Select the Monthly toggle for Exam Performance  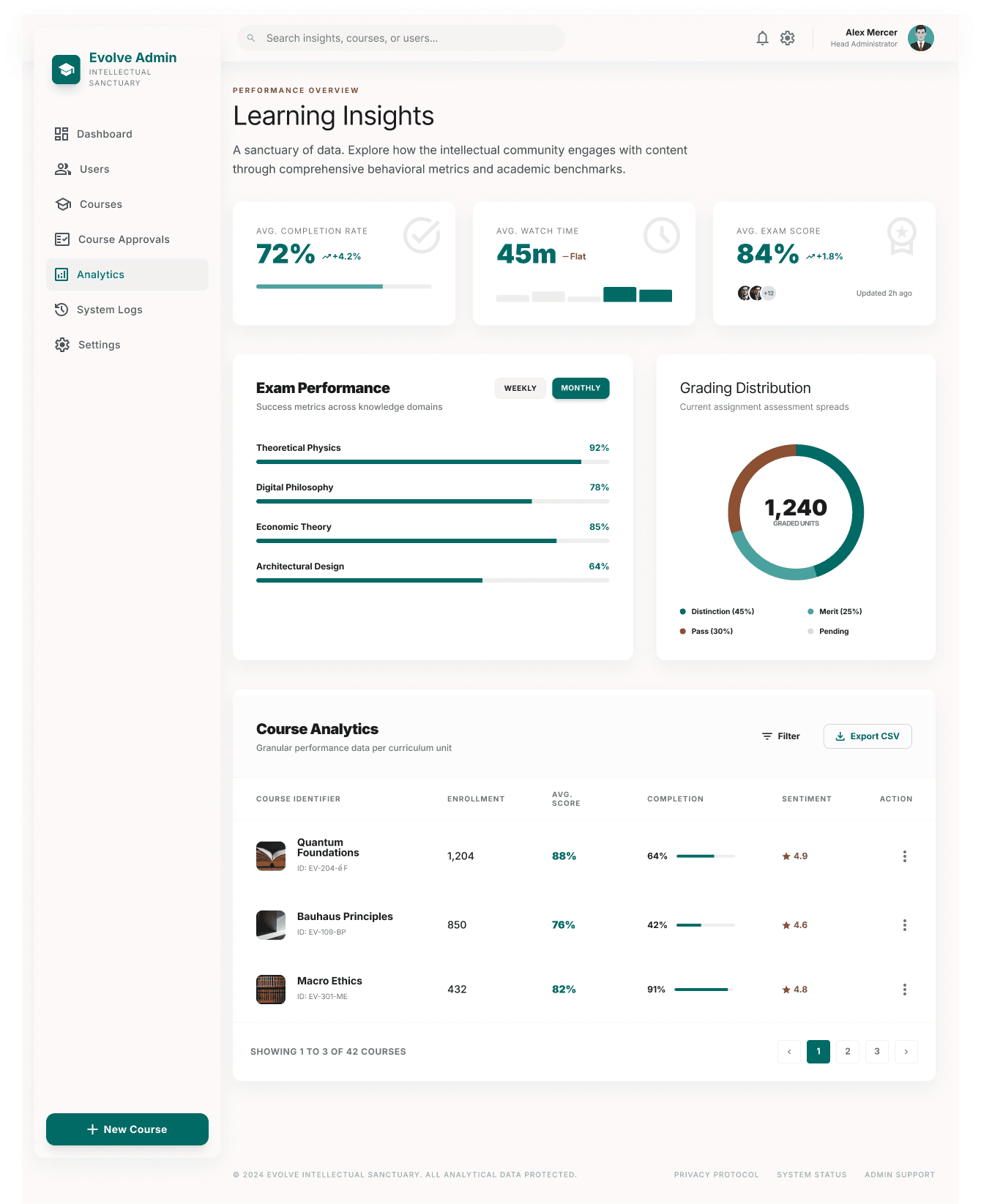click(581, 388)
